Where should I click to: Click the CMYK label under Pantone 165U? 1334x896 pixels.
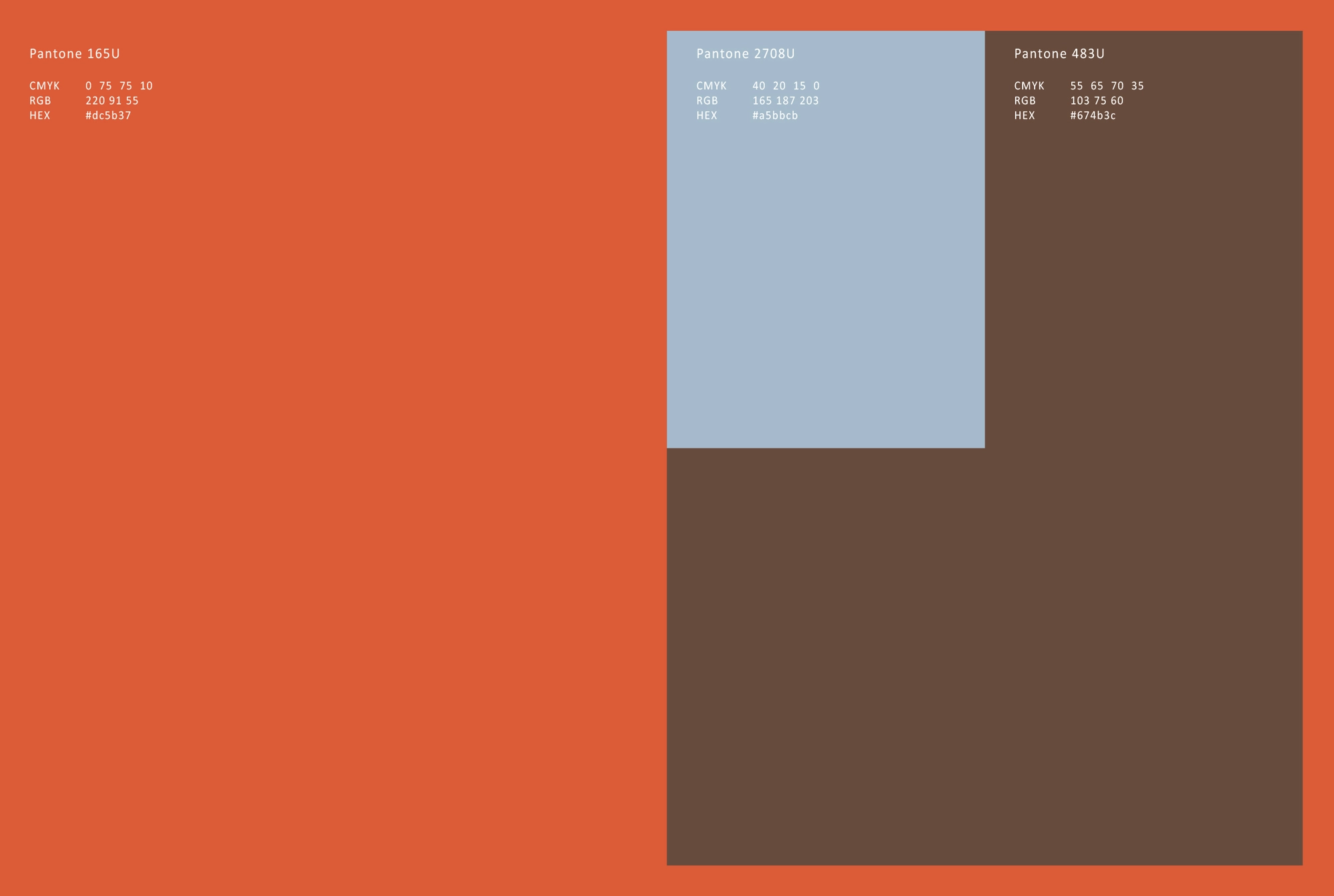click(45, 86)
